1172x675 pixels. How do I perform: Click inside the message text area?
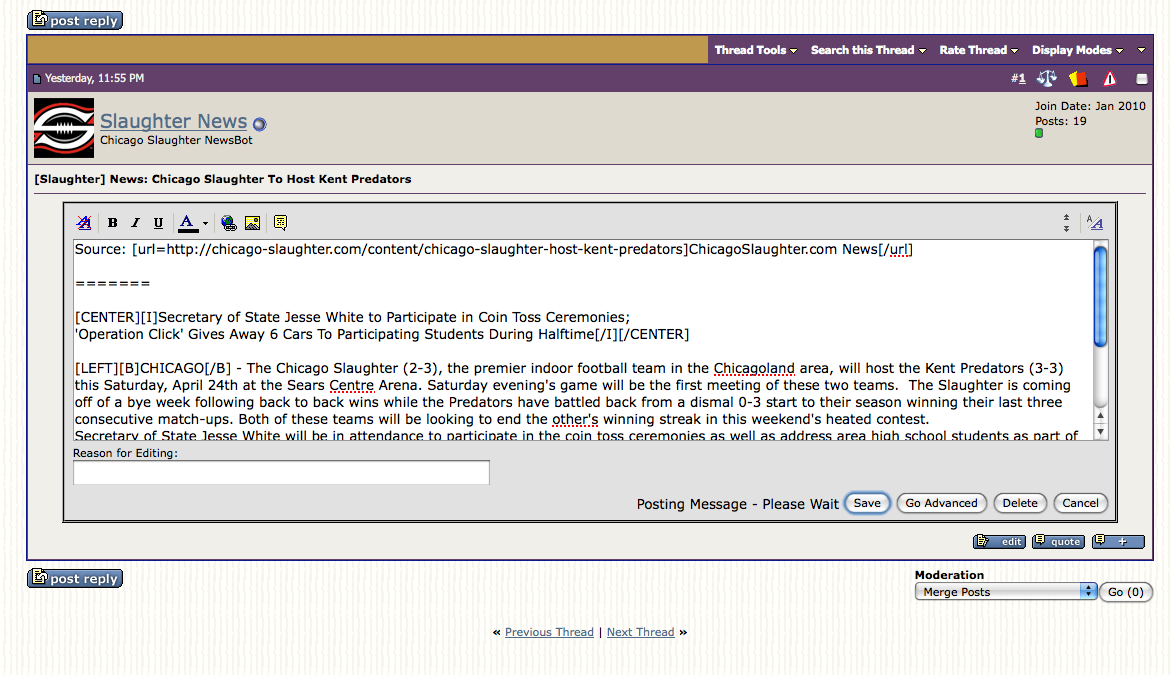click(583, 340)
